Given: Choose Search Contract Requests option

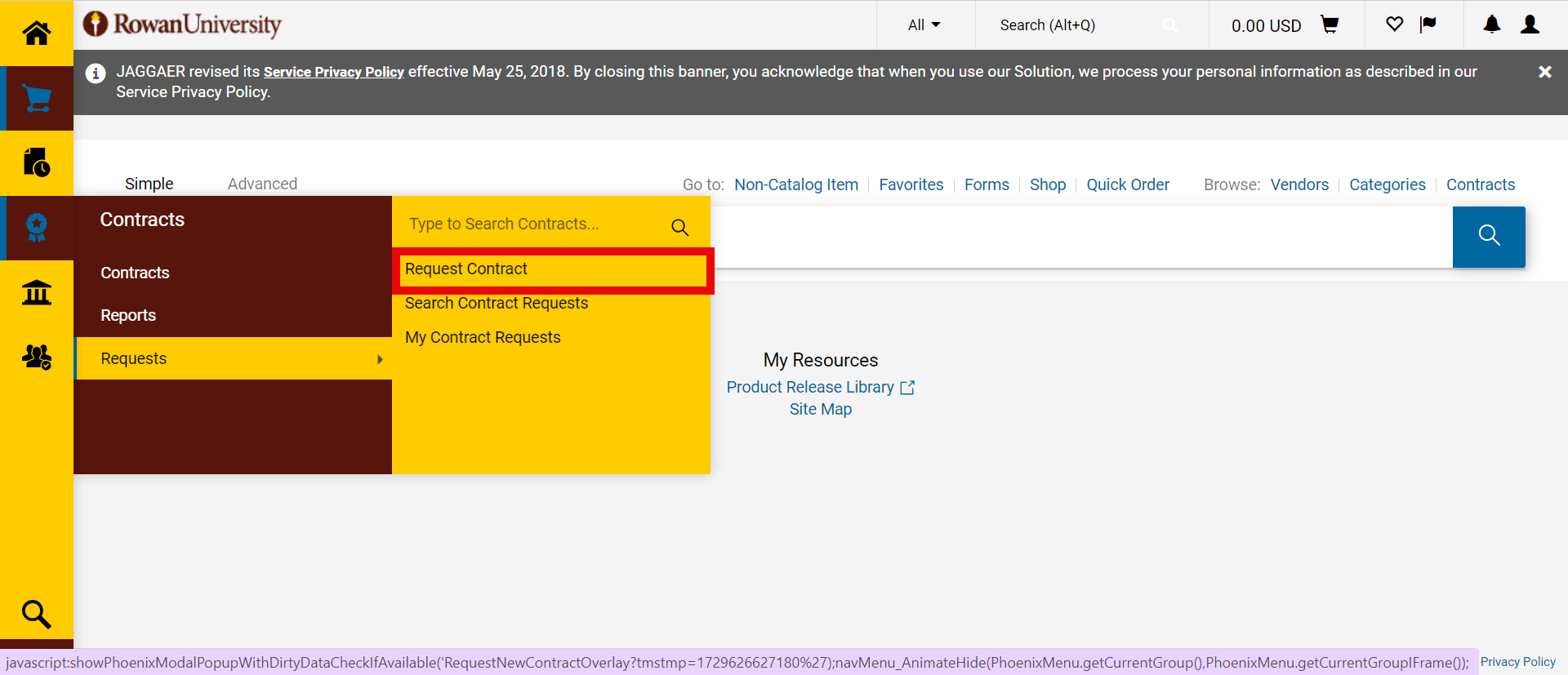Looking at the screenshot, I should pyautogui.click(x=497, y=304).
